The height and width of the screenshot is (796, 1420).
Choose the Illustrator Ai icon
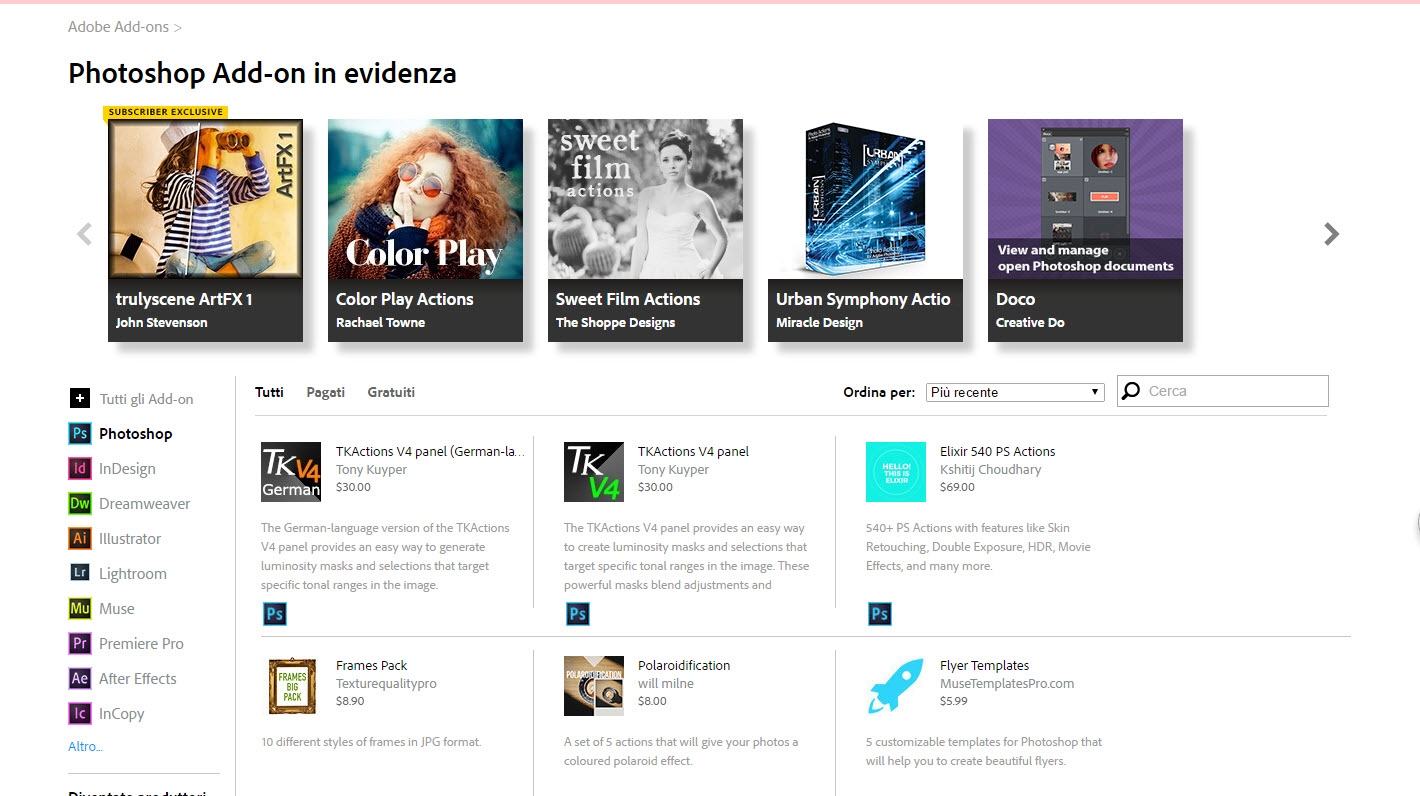pos(80,539)
